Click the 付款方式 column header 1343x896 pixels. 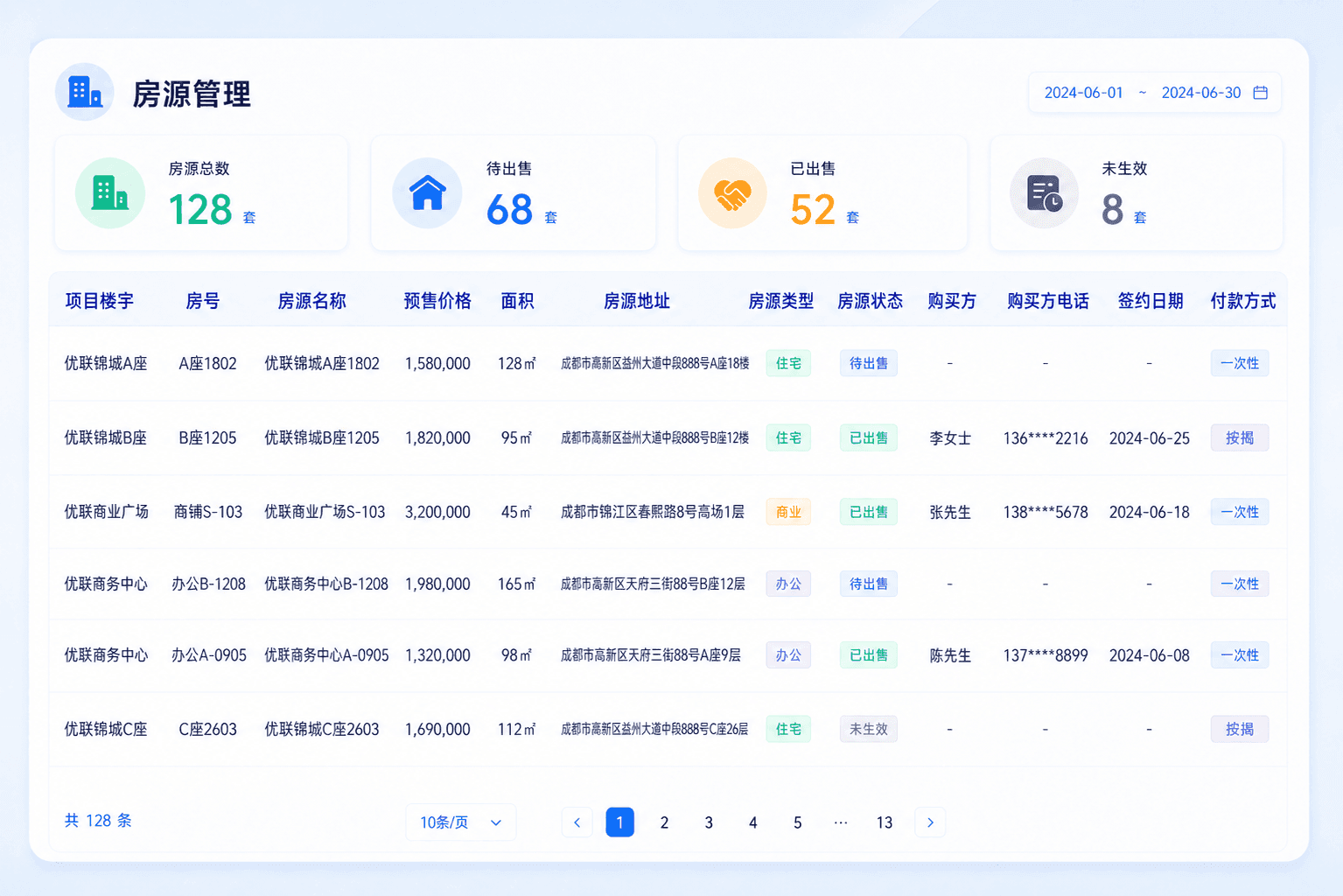pos(1243,301)
